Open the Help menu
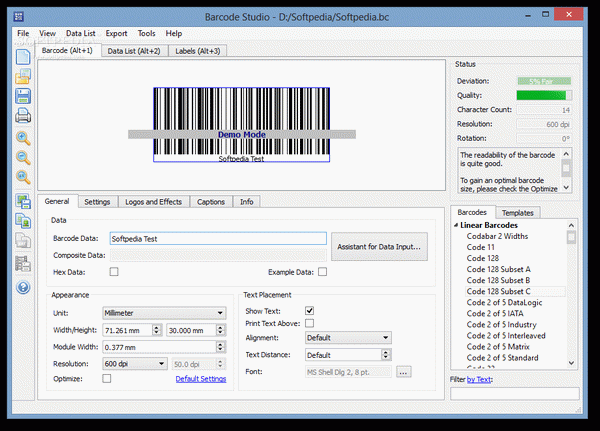 174,33
